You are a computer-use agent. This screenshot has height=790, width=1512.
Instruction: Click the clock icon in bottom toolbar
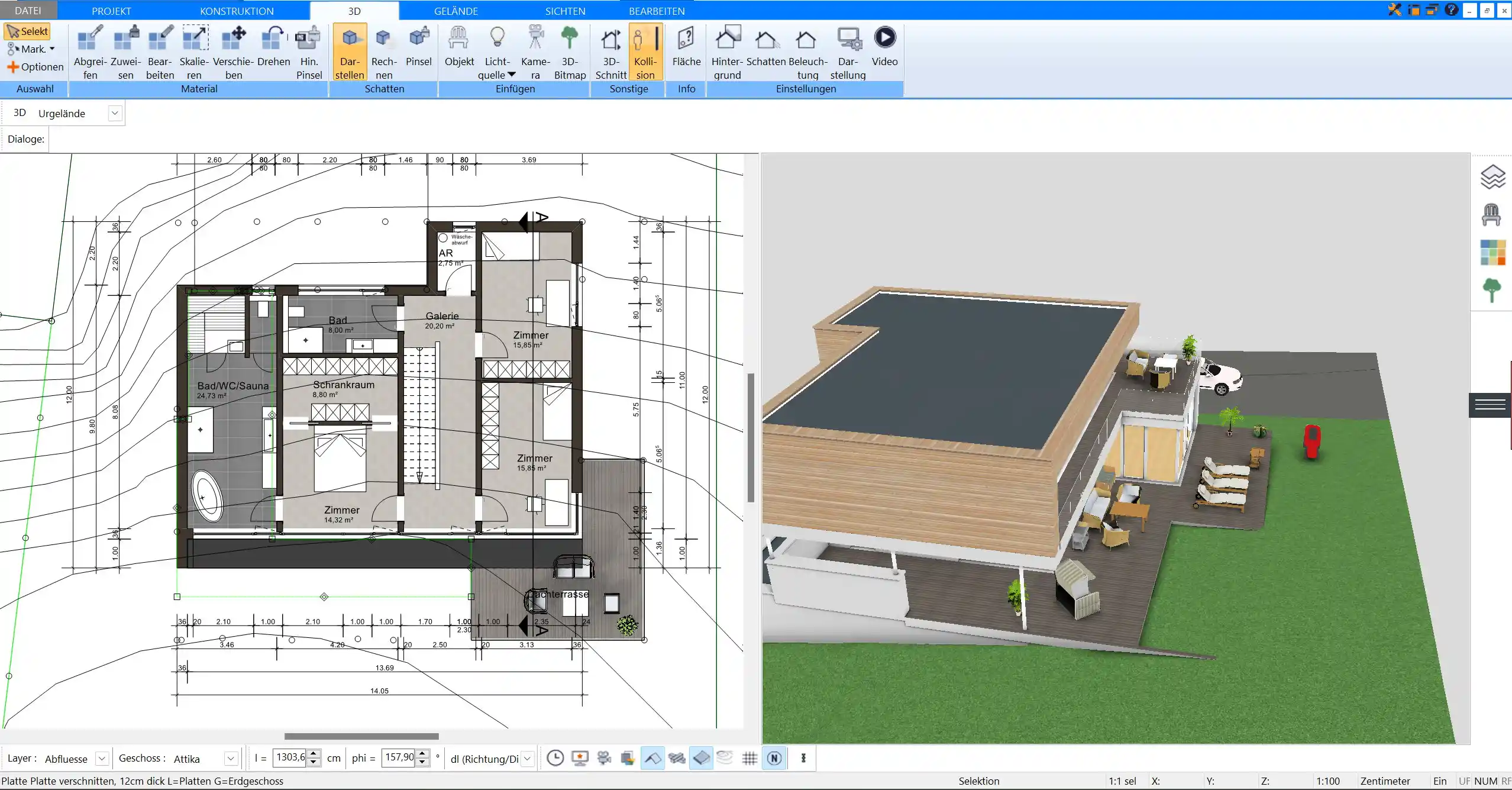pos(555,758)
